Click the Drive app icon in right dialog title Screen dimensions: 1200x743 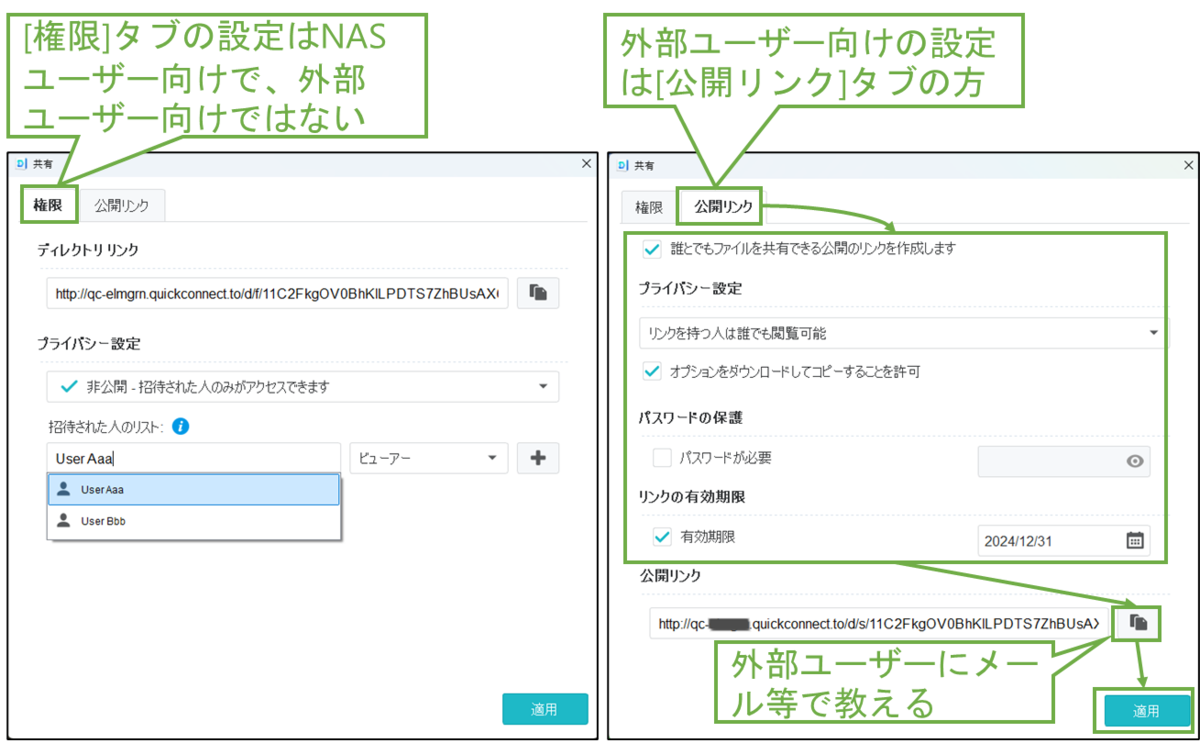tap(622, 165)
